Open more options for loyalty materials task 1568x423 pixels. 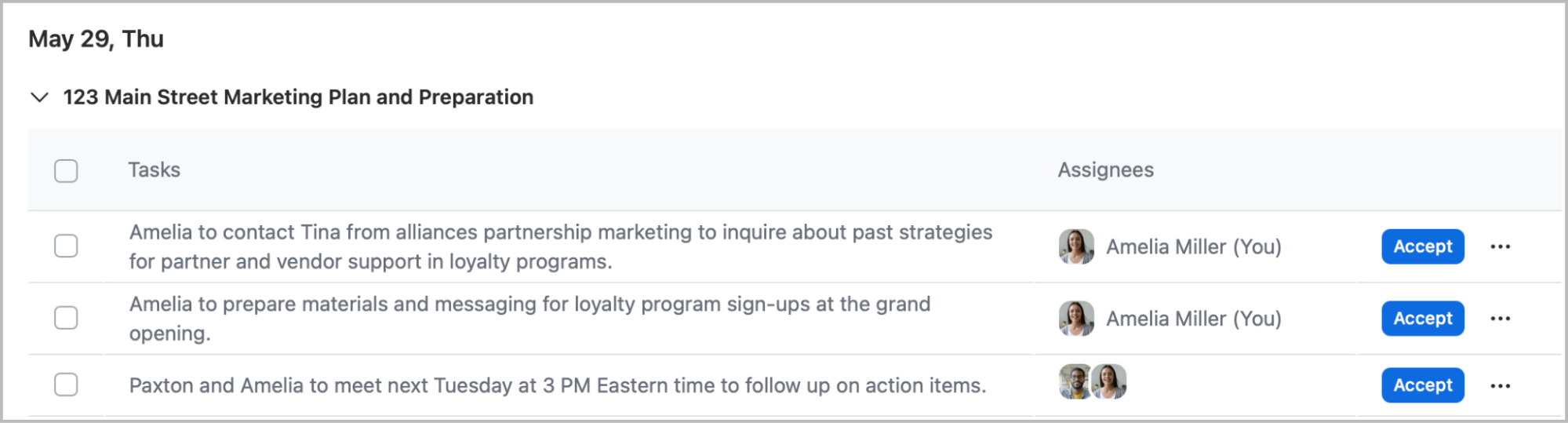[x=1500, y=319]
